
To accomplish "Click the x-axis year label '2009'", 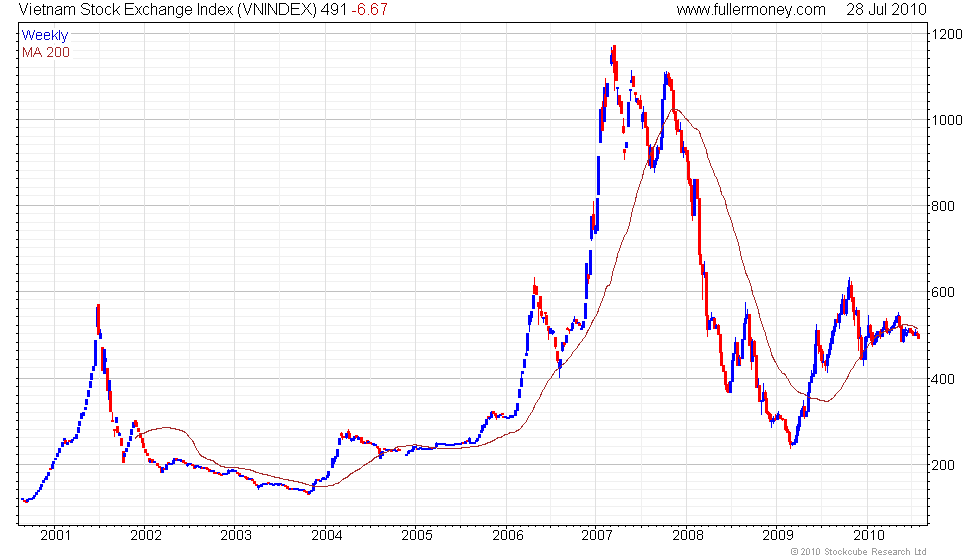I will [778, 535].
